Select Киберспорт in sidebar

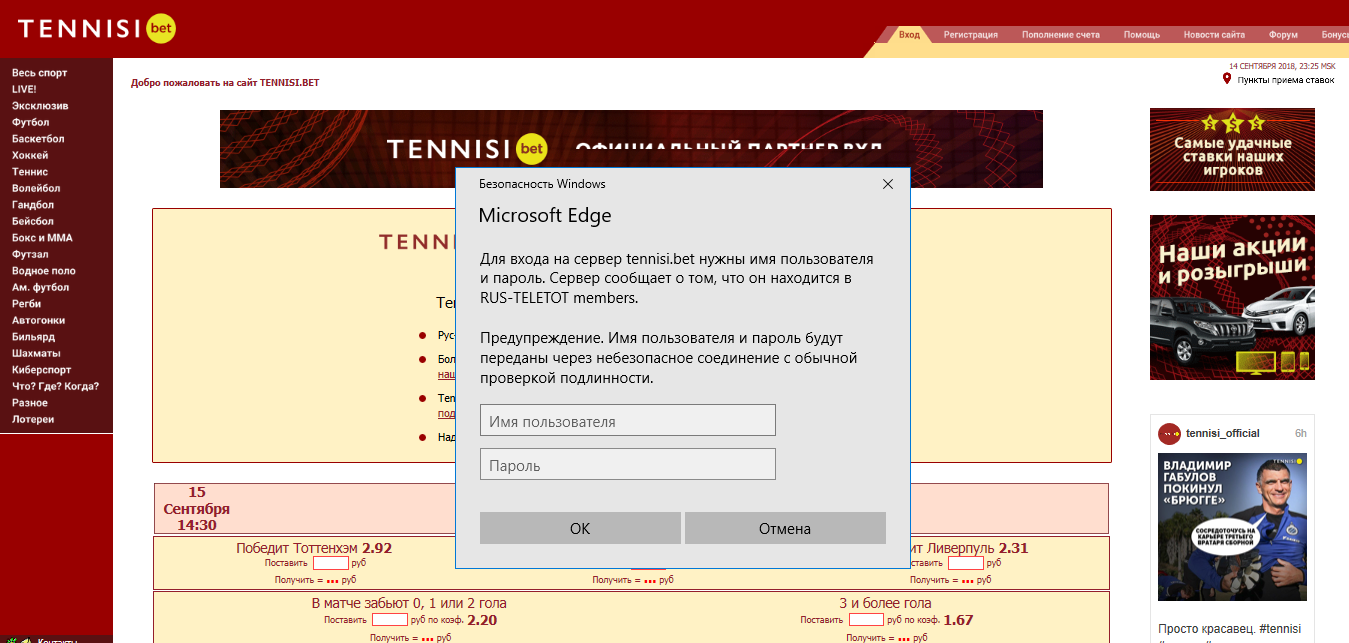(x=42, y=370)
